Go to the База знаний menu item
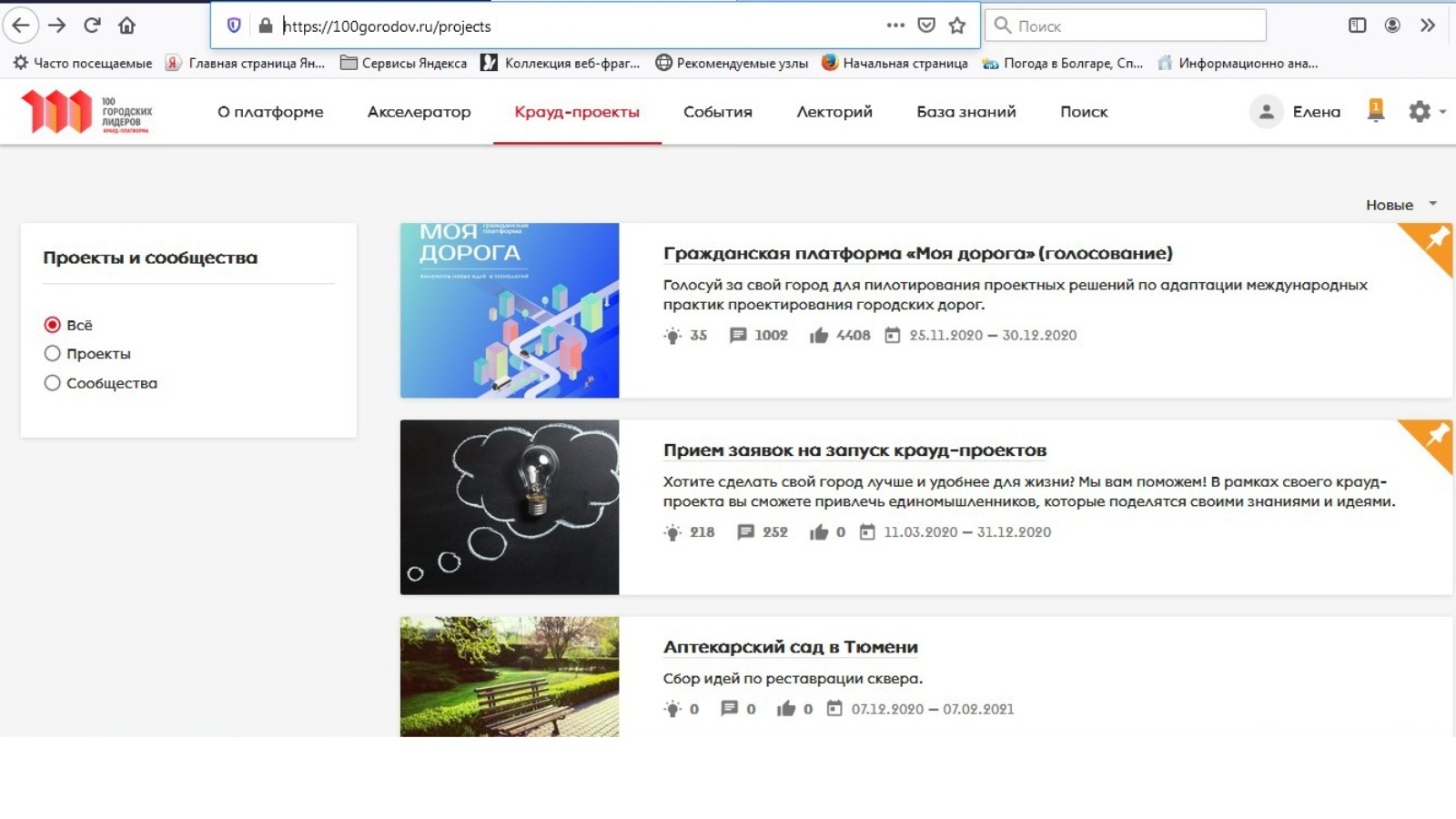Viewport: 1456px width, 819px height. [966, 112]
